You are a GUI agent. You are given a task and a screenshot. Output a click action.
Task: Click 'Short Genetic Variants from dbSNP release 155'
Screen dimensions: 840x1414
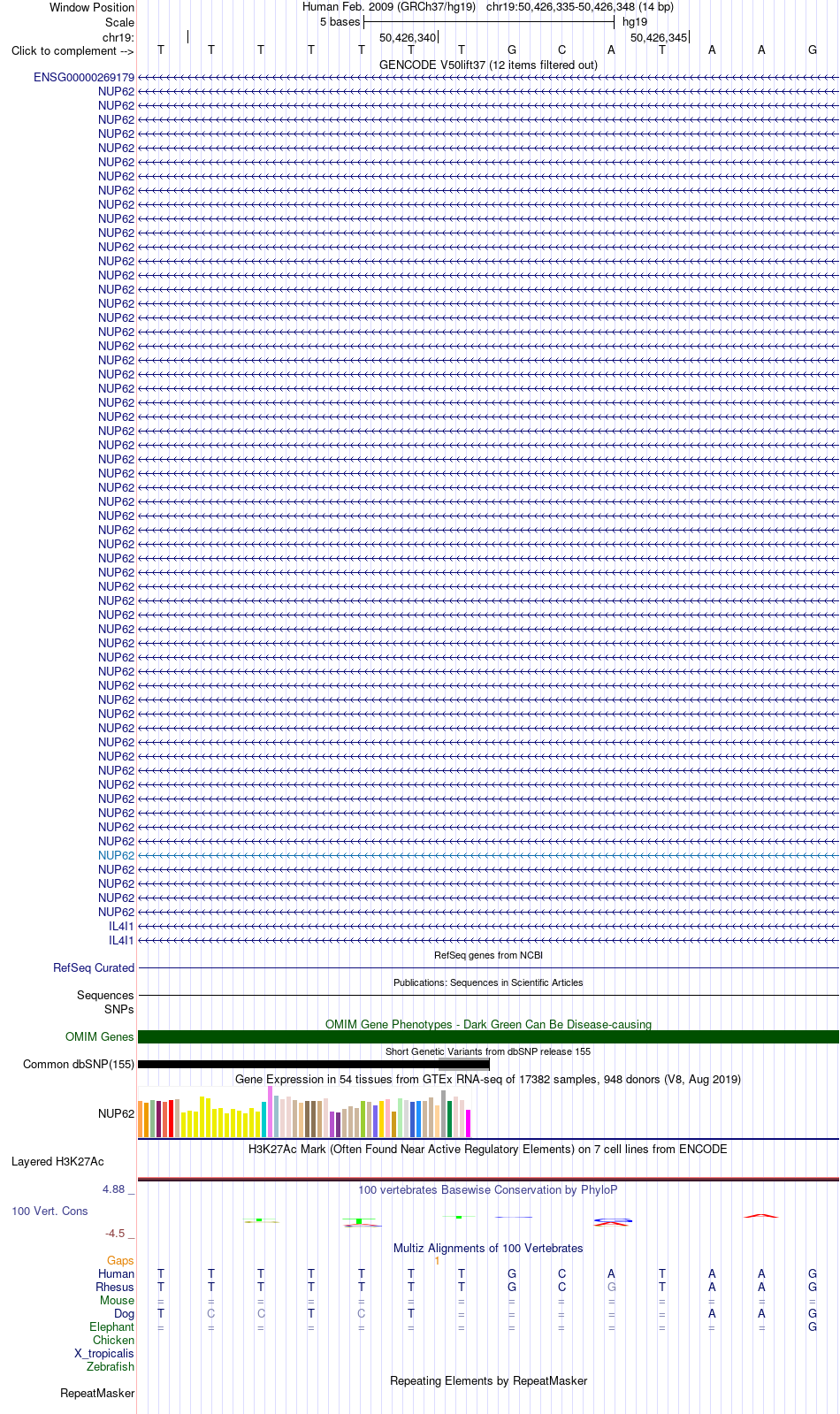[488, 1052]
